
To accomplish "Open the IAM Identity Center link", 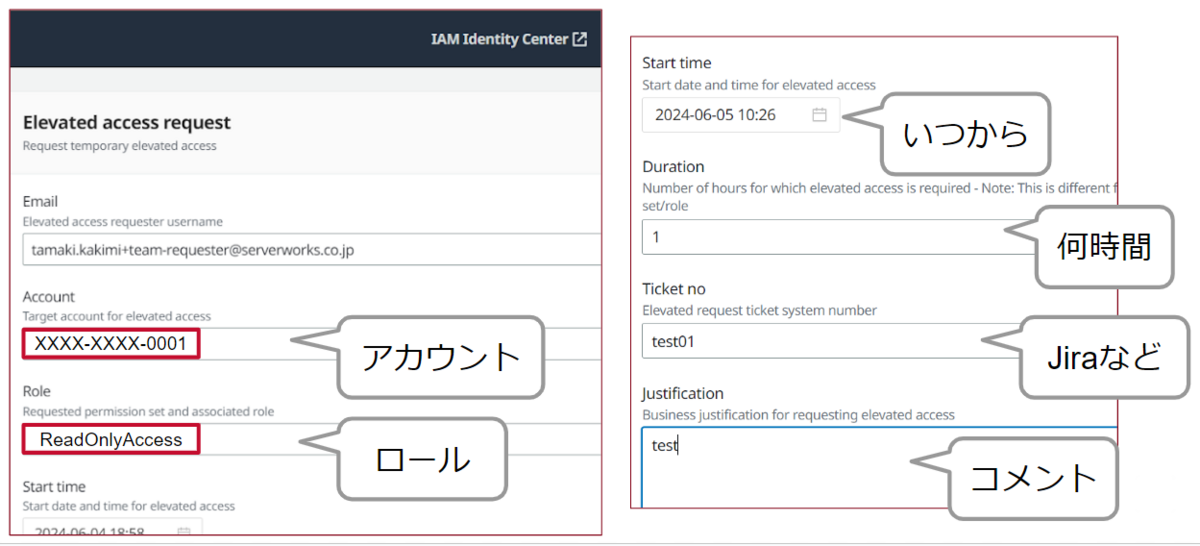I will (508, 40).
